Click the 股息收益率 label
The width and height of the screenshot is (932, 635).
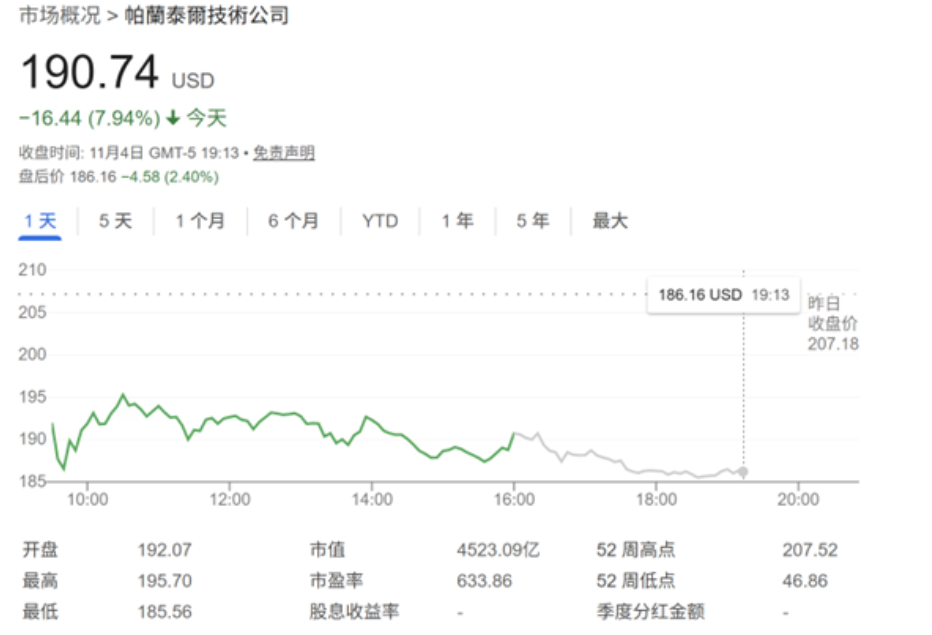click(x=354, y=612)
